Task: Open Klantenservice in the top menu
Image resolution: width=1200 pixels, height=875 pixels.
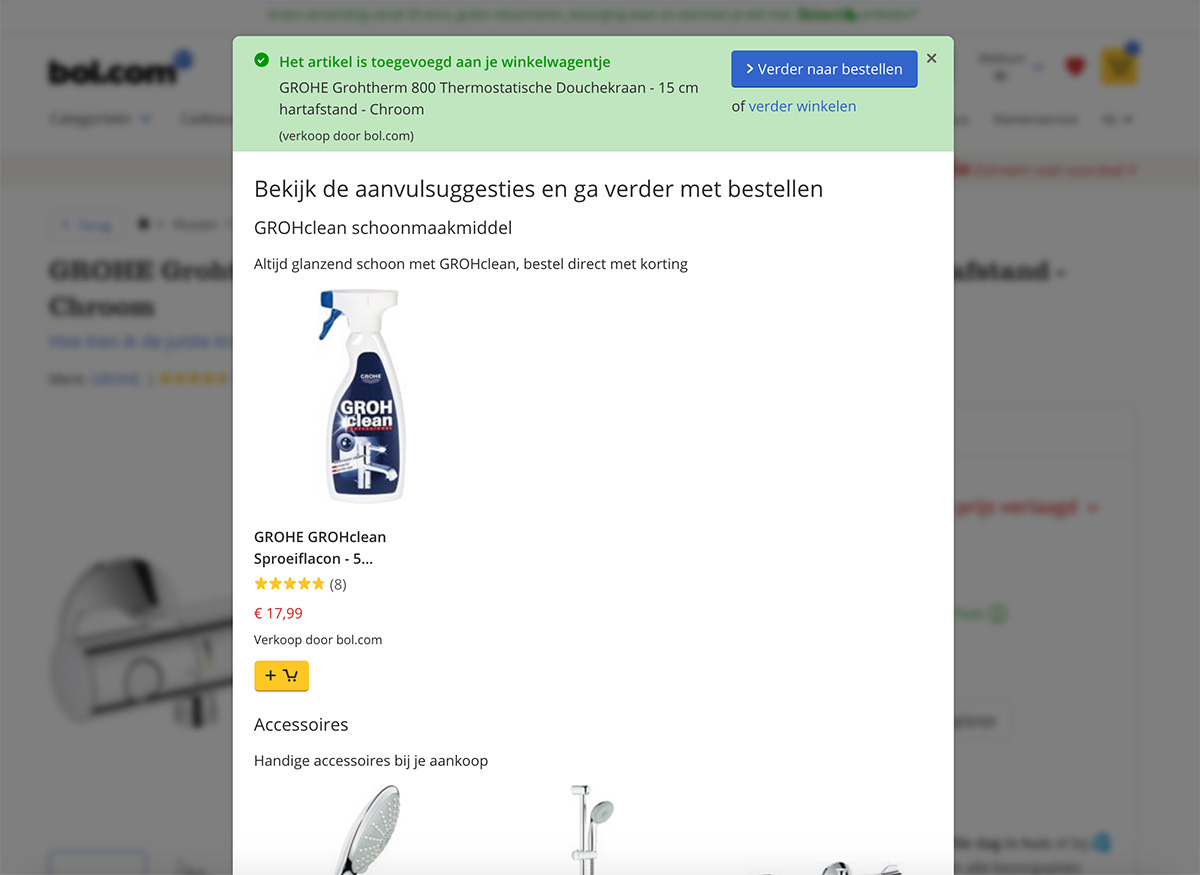Action: (1035, 119)
